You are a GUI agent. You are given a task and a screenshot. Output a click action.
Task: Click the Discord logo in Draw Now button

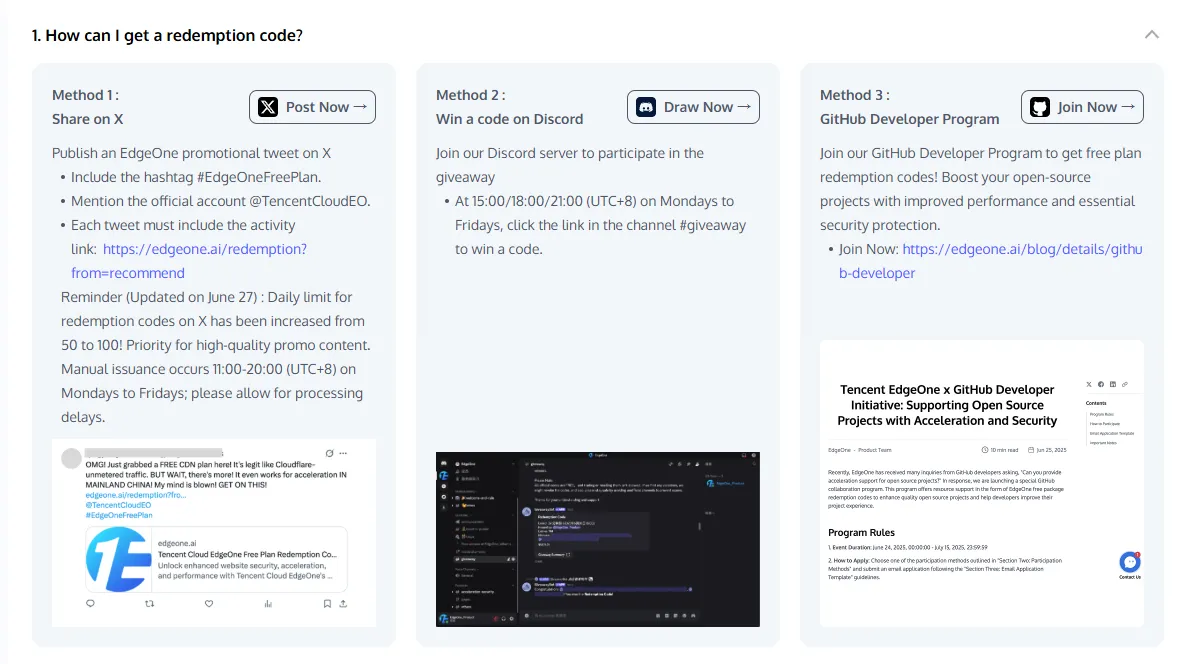(x=646, y=107)
